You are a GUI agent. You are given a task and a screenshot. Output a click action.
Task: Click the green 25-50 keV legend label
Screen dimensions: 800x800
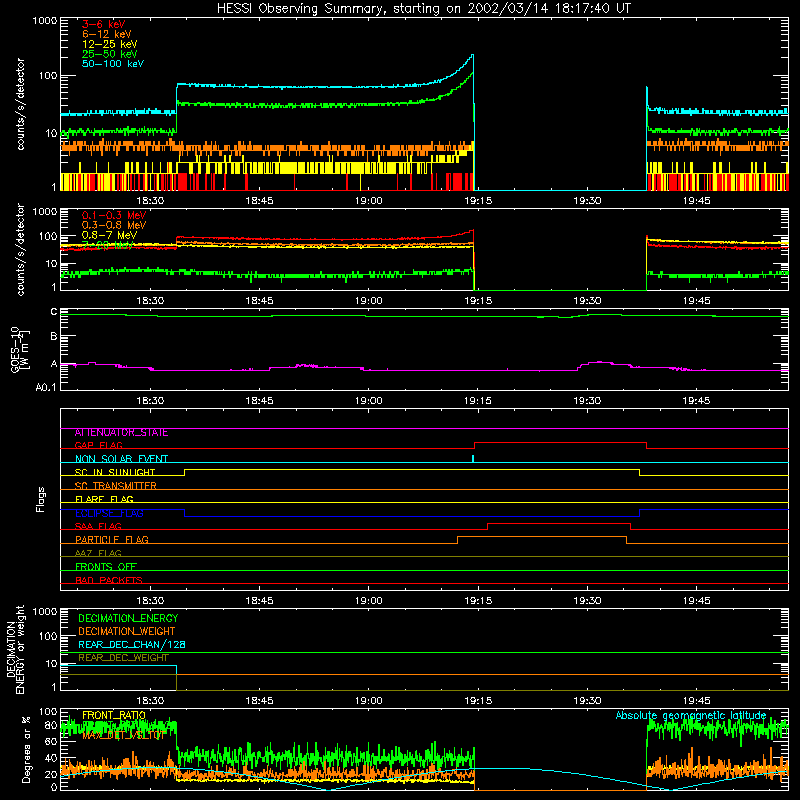109,54
